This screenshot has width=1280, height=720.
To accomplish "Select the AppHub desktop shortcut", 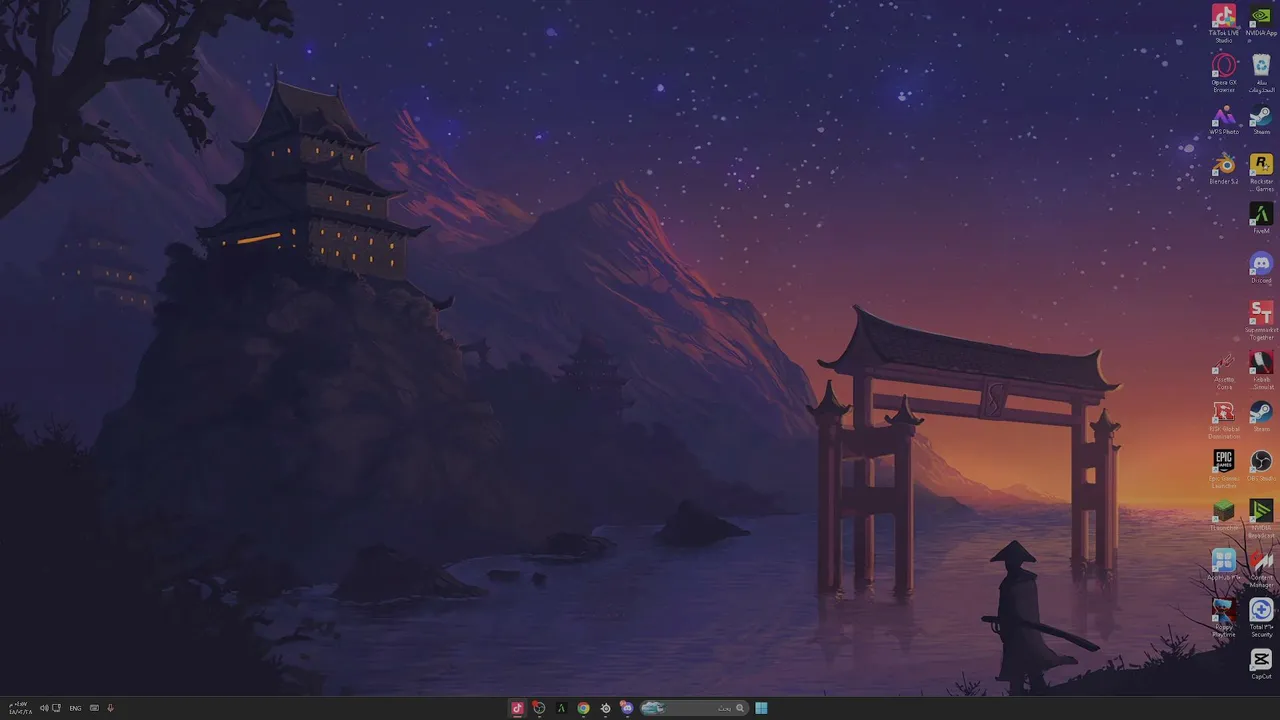I will pos(1223,565).
